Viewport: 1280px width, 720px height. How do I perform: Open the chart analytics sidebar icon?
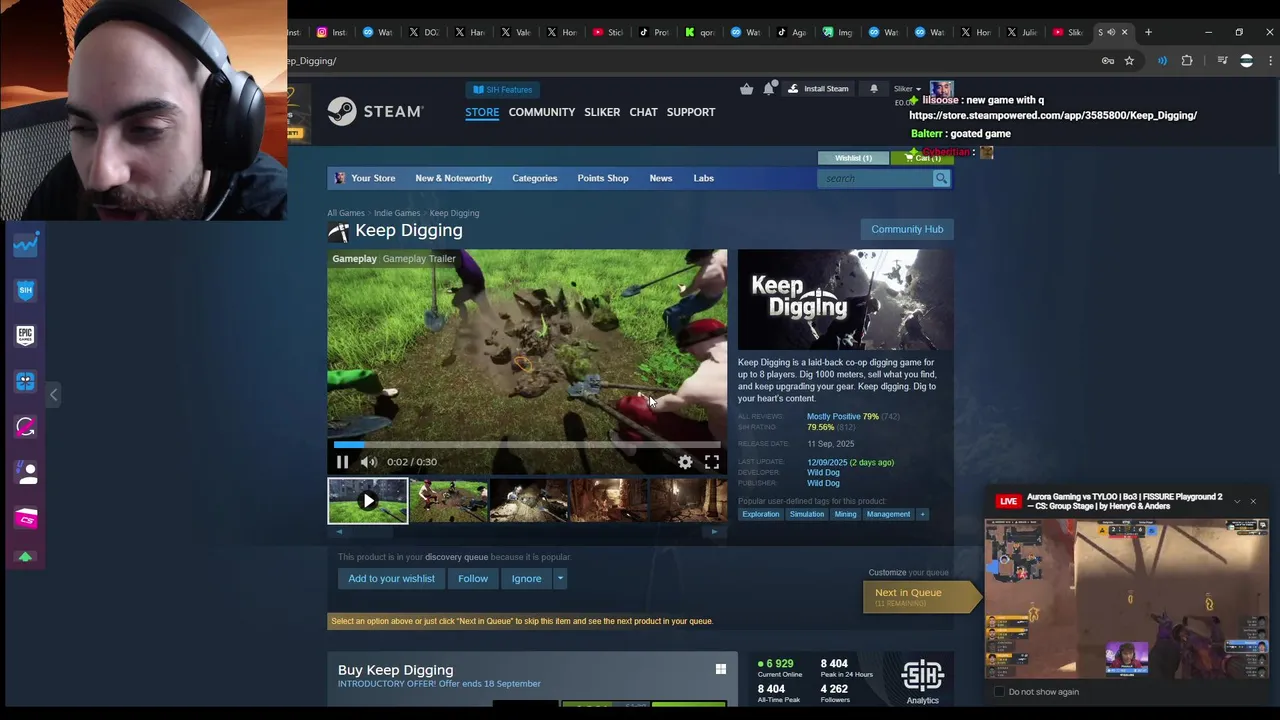[x=26, y=243]
